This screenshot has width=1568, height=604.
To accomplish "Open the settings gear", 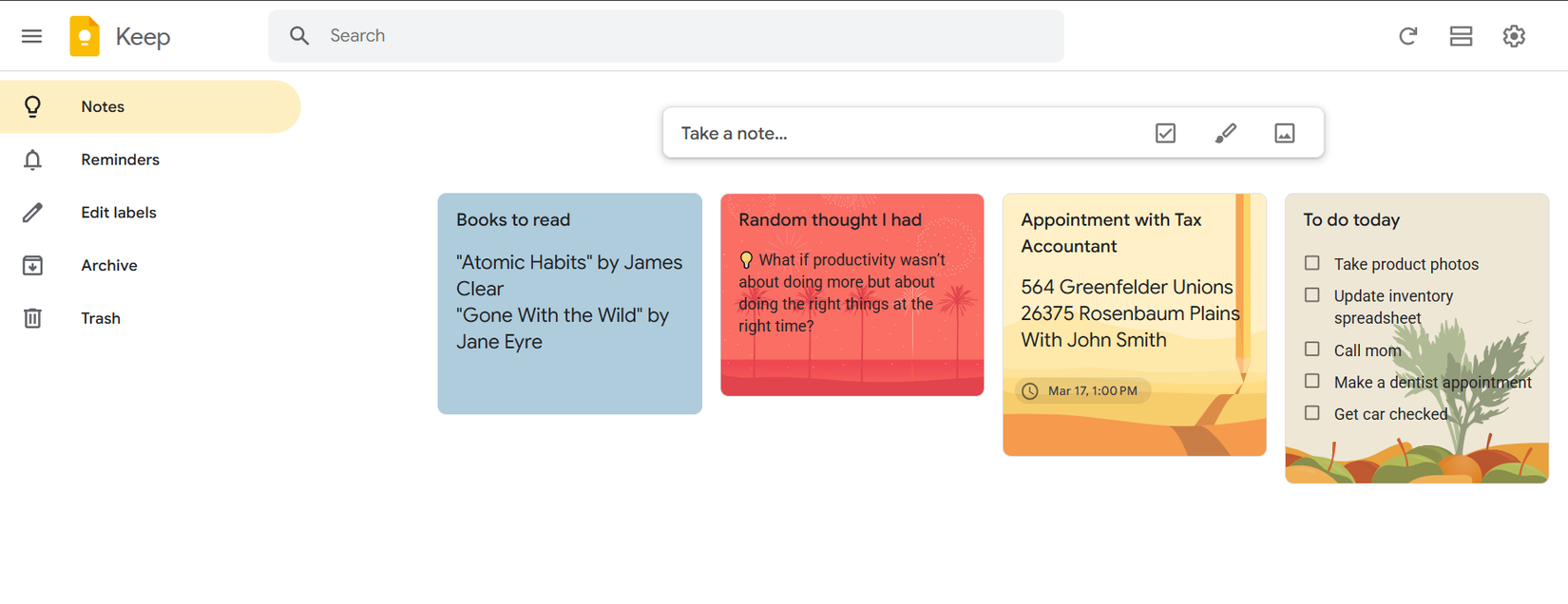I will point(1514,36).
